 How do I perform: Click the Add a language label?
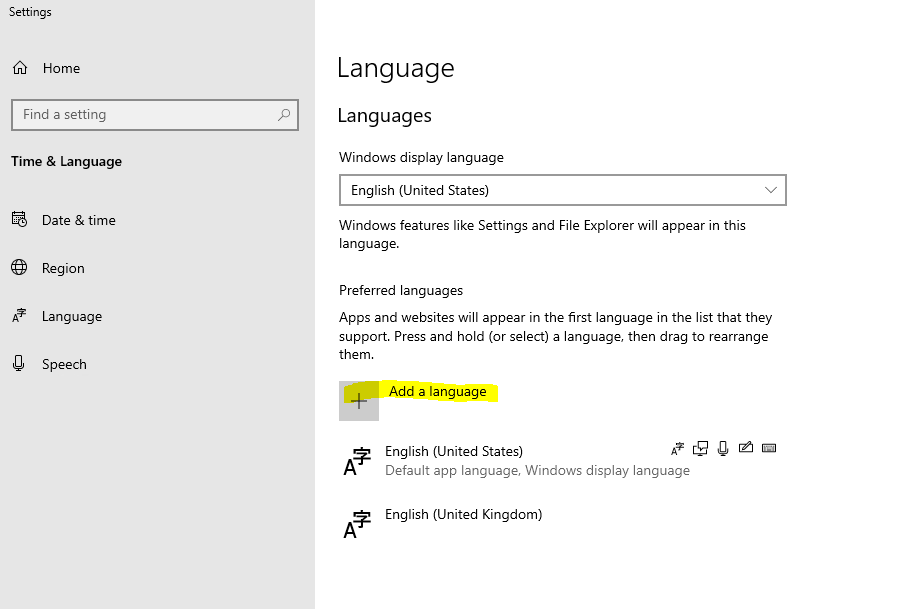click(x=437, y=391)
